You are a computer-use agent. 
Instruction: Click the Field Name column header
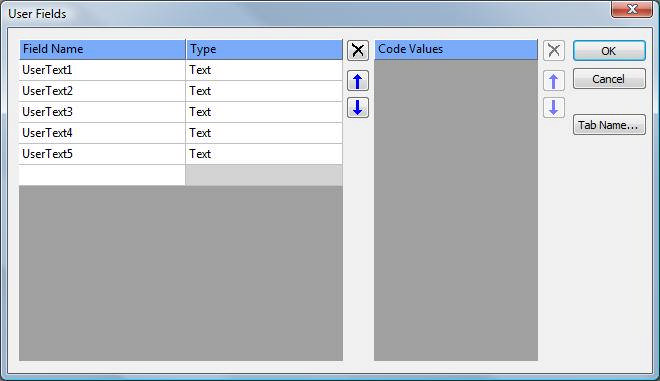click(x=102, y=49)
